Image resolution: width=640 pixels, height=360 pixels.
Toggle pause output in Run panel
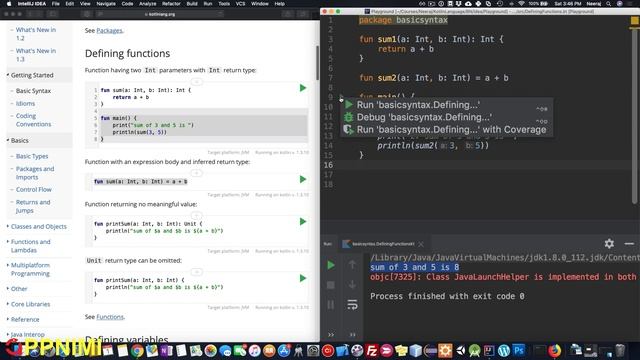coord(331,304)
